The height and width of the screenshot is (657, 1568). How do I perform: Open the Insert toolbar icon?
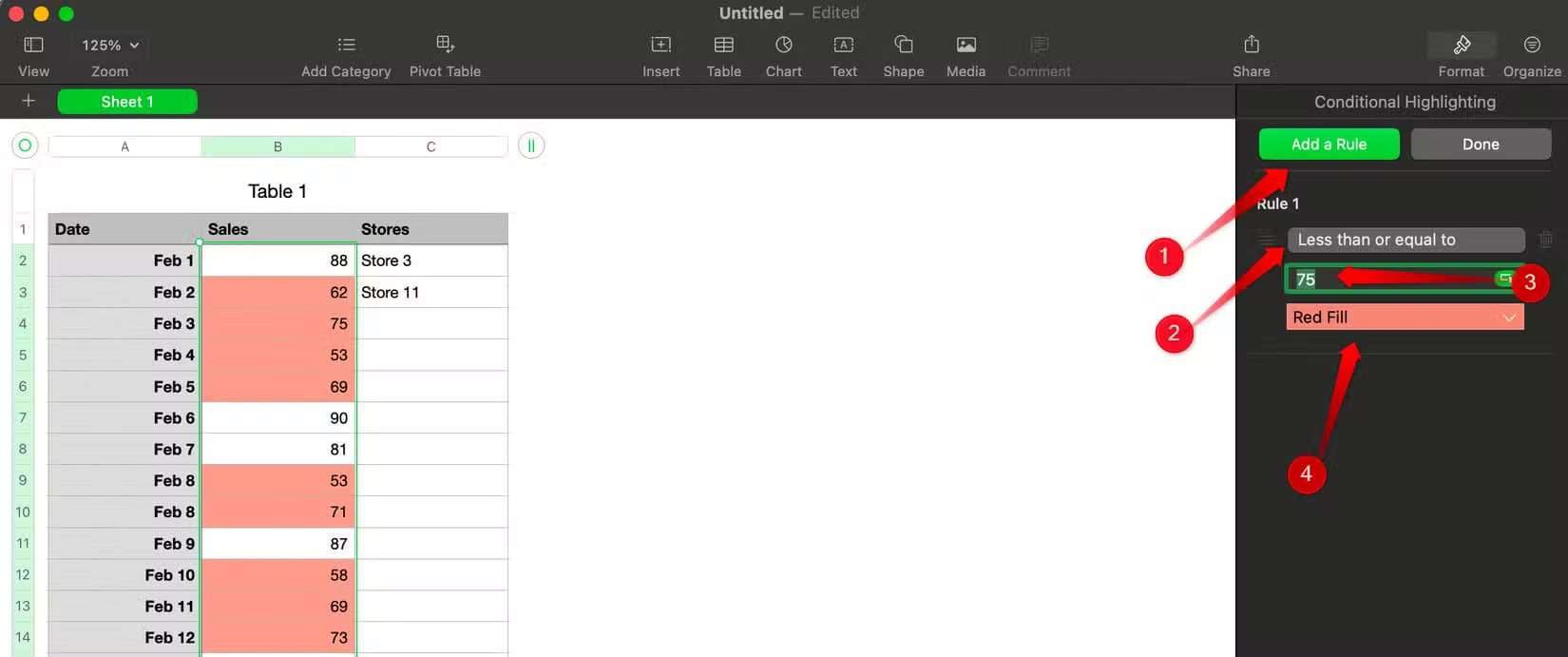click(660, 45)
